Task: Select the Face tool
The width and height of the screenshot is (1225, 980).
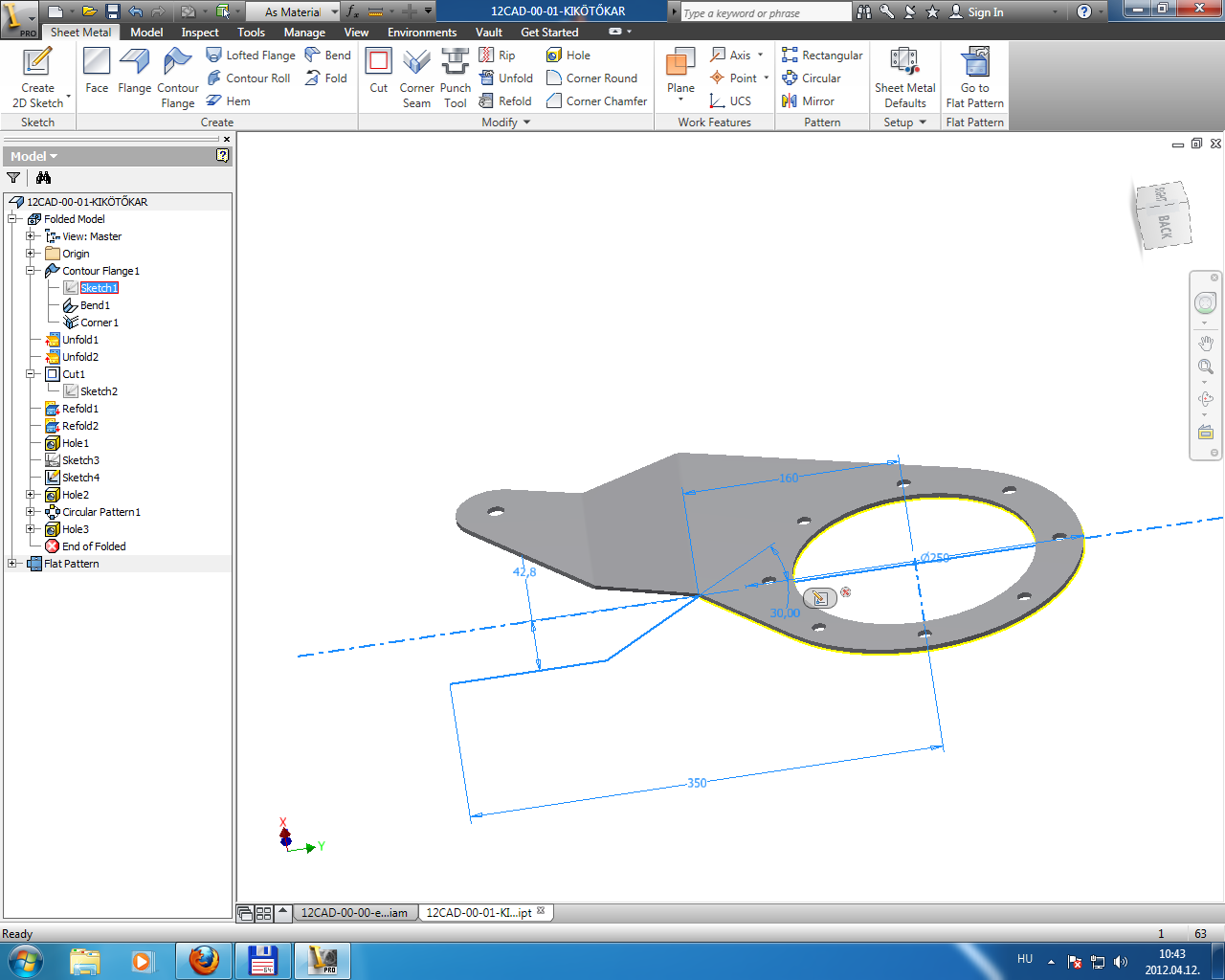Action: [x=97, y=71]
